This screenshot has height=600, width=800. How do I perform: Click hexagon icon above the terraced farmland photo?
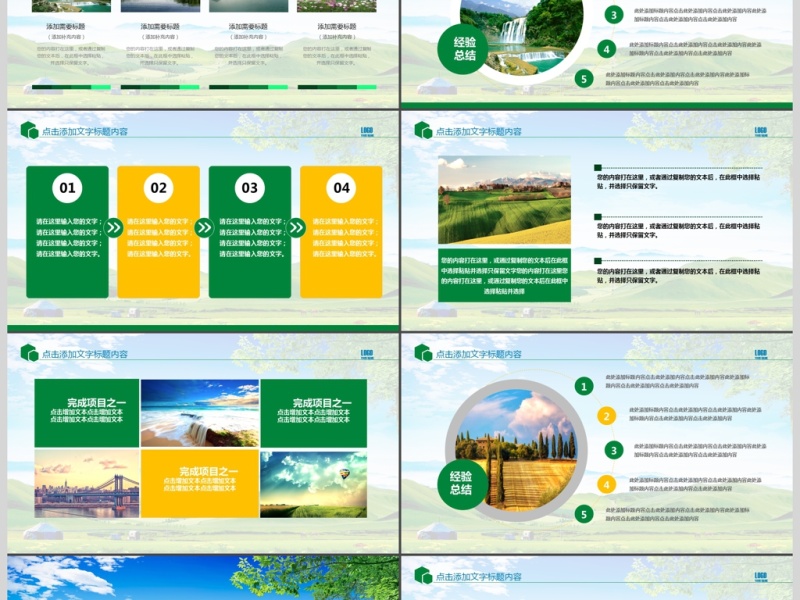(x=423, y=130)
